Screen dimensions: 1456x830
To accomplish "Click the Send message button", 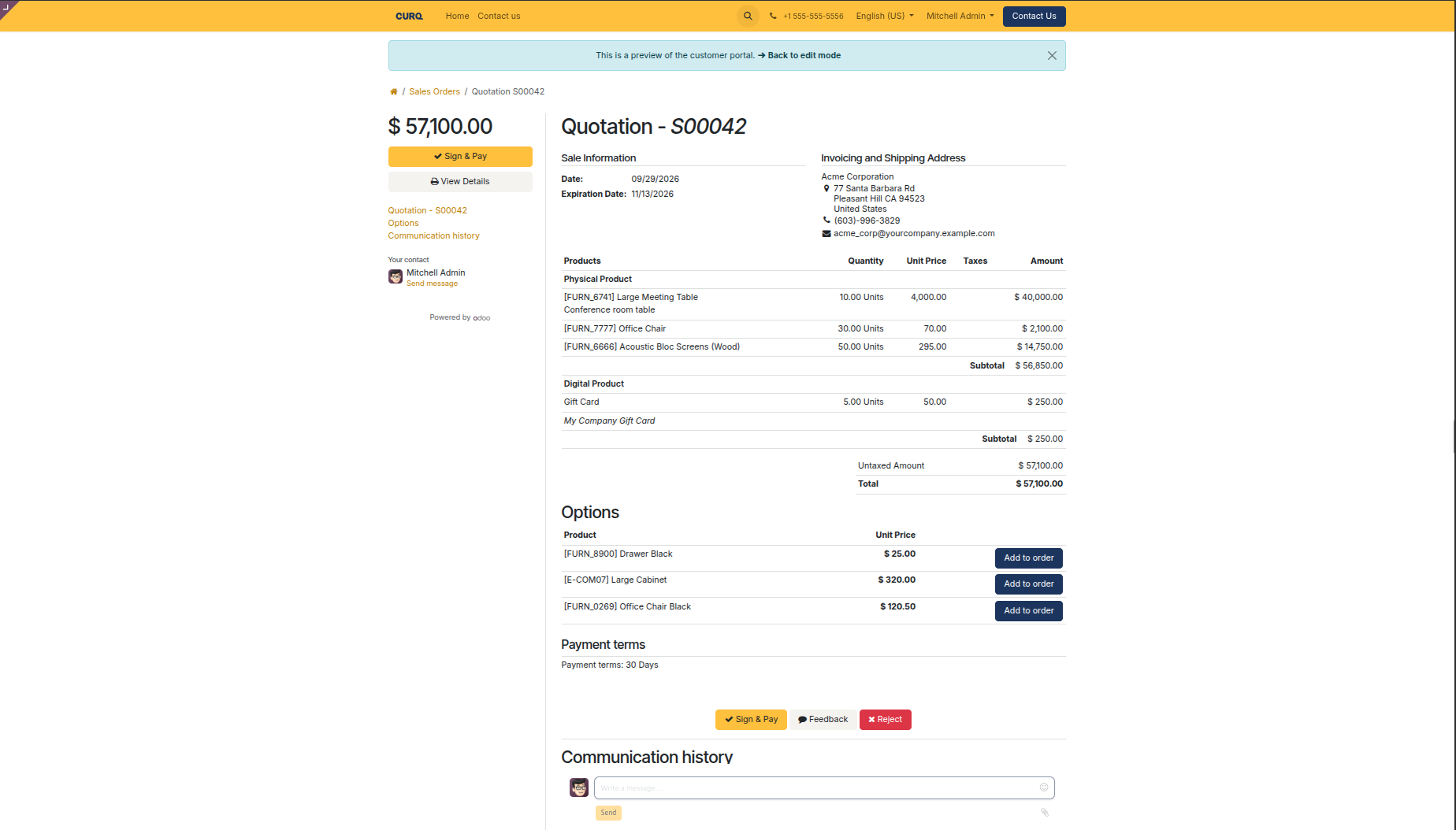I will (x=608, y=813).
